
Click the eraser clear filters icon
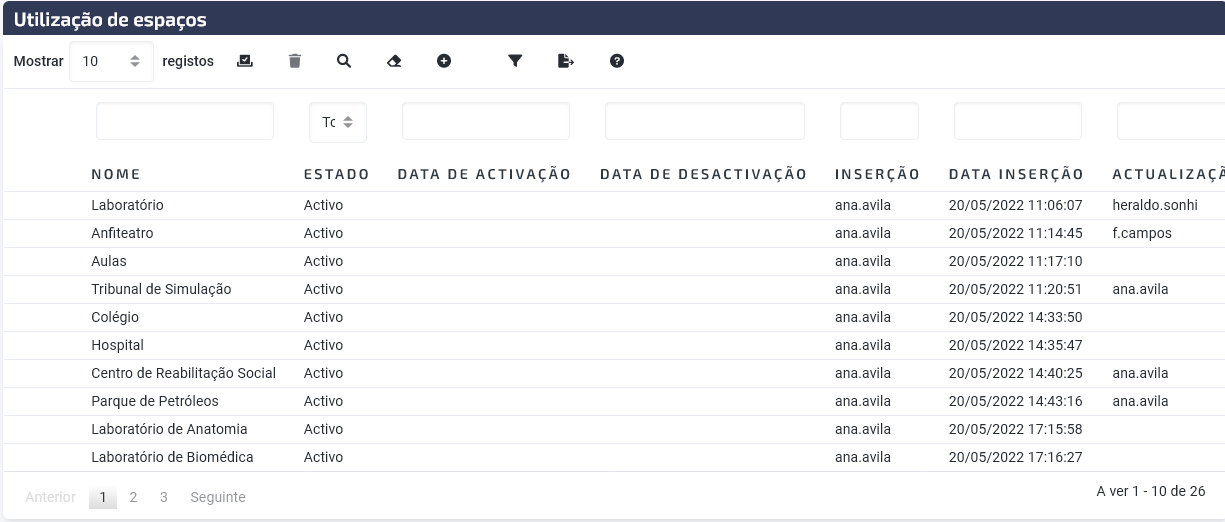pyautogui.click(x=394, y=61)
